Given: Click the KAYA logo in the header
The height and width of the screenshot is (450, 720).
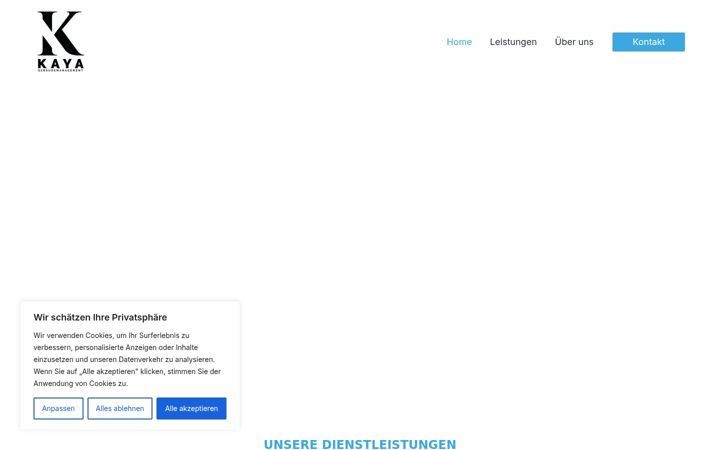Looking at the screenshot, I should (x=61, y=41).
